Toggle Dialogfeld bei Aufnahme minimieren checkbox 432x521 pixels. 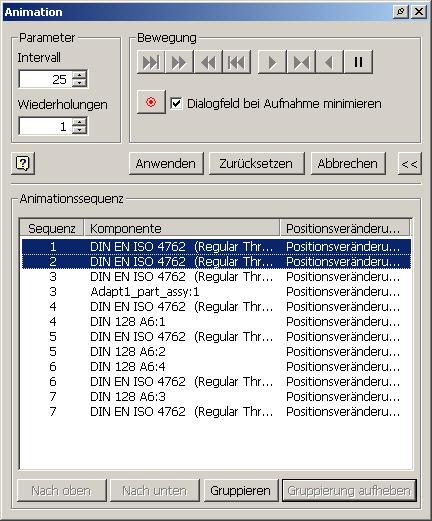tap(176, 103)
